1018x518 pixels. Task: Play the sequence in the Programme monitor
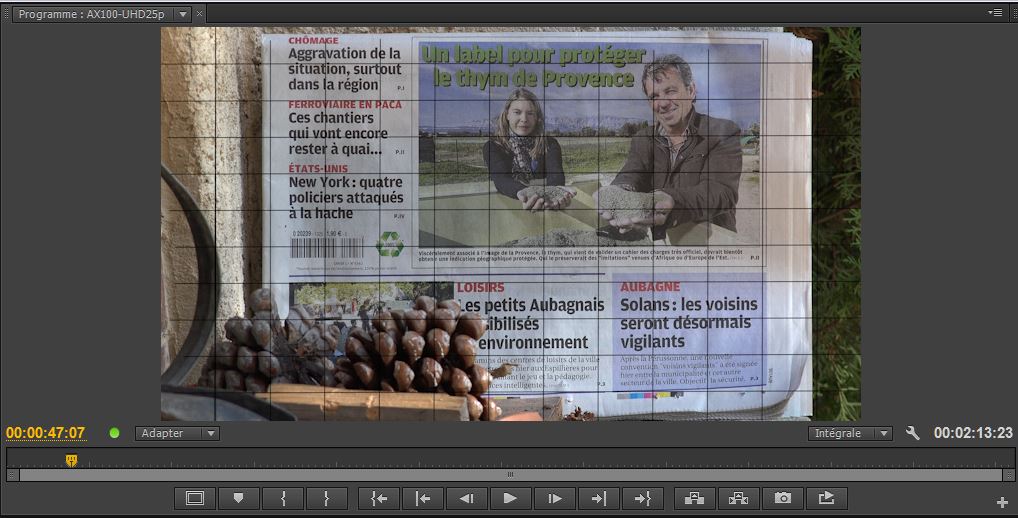[510, 499]
